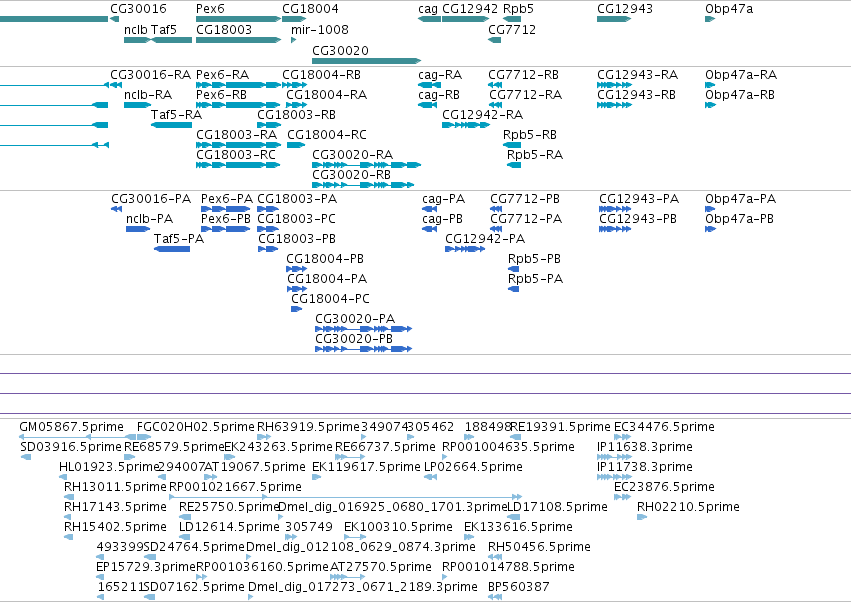Select the cag gene feature
This screenshot has width=851, height=602.
(x=429, y=19)
